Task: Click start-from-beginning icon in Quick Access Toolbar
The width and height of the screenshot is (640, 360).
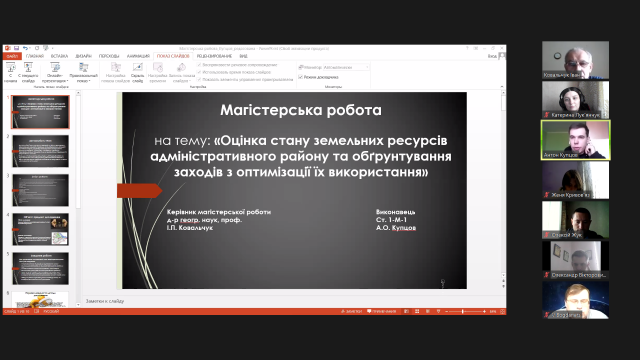Action: pos(46,48)
